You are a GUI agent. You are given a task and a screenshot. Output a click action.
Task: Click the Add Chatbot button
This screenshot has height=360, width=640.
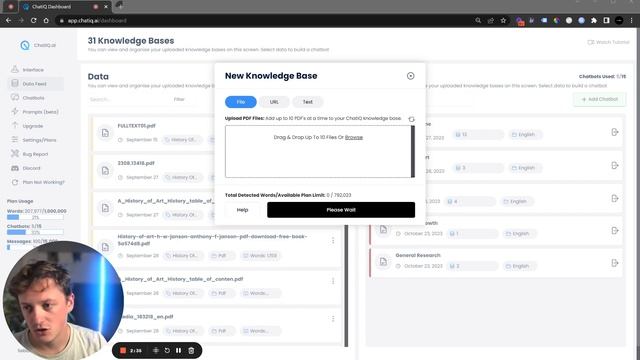point(599,99)
